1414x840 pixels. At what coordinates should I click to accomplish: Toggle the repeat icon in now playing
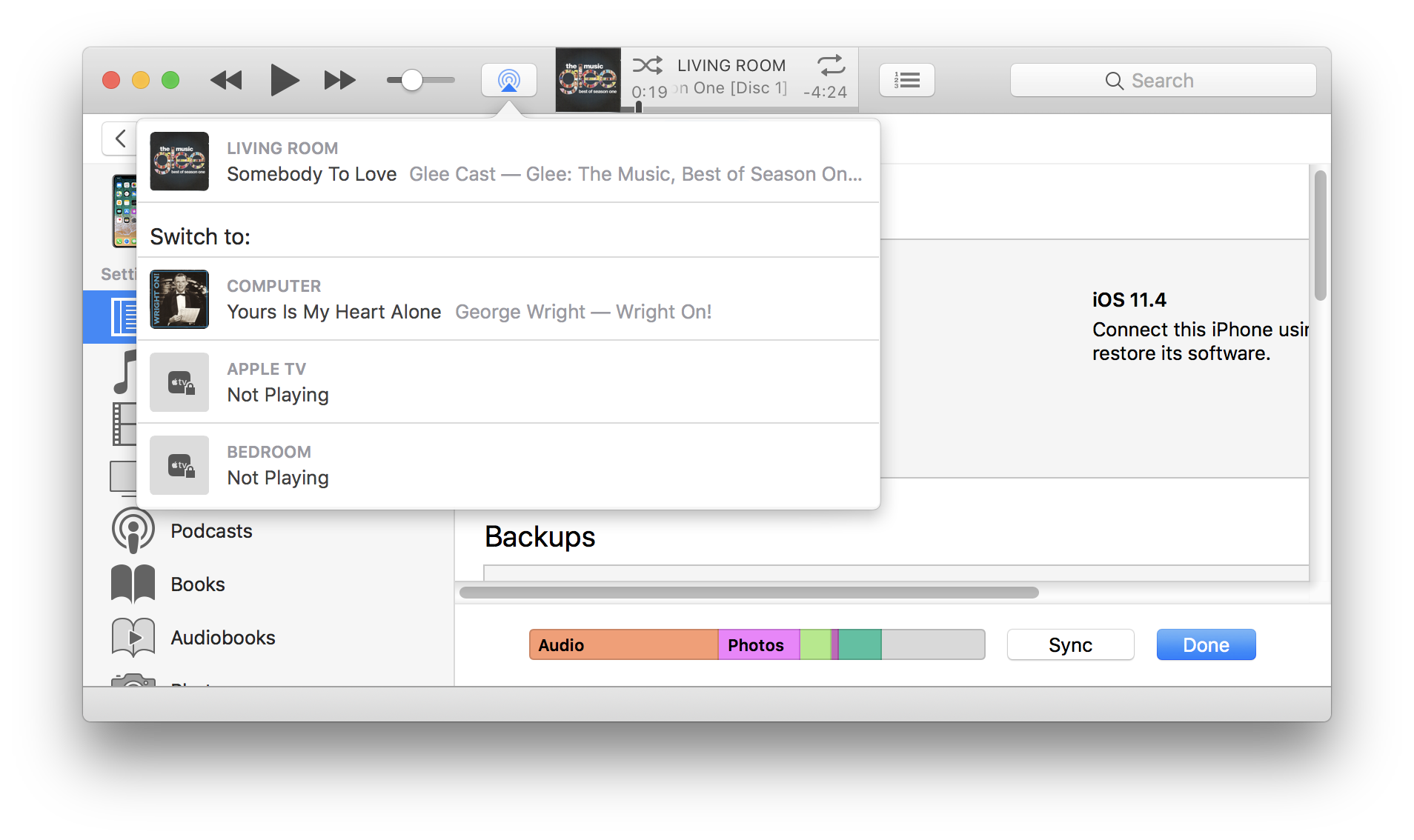click(x=831, y=65)
